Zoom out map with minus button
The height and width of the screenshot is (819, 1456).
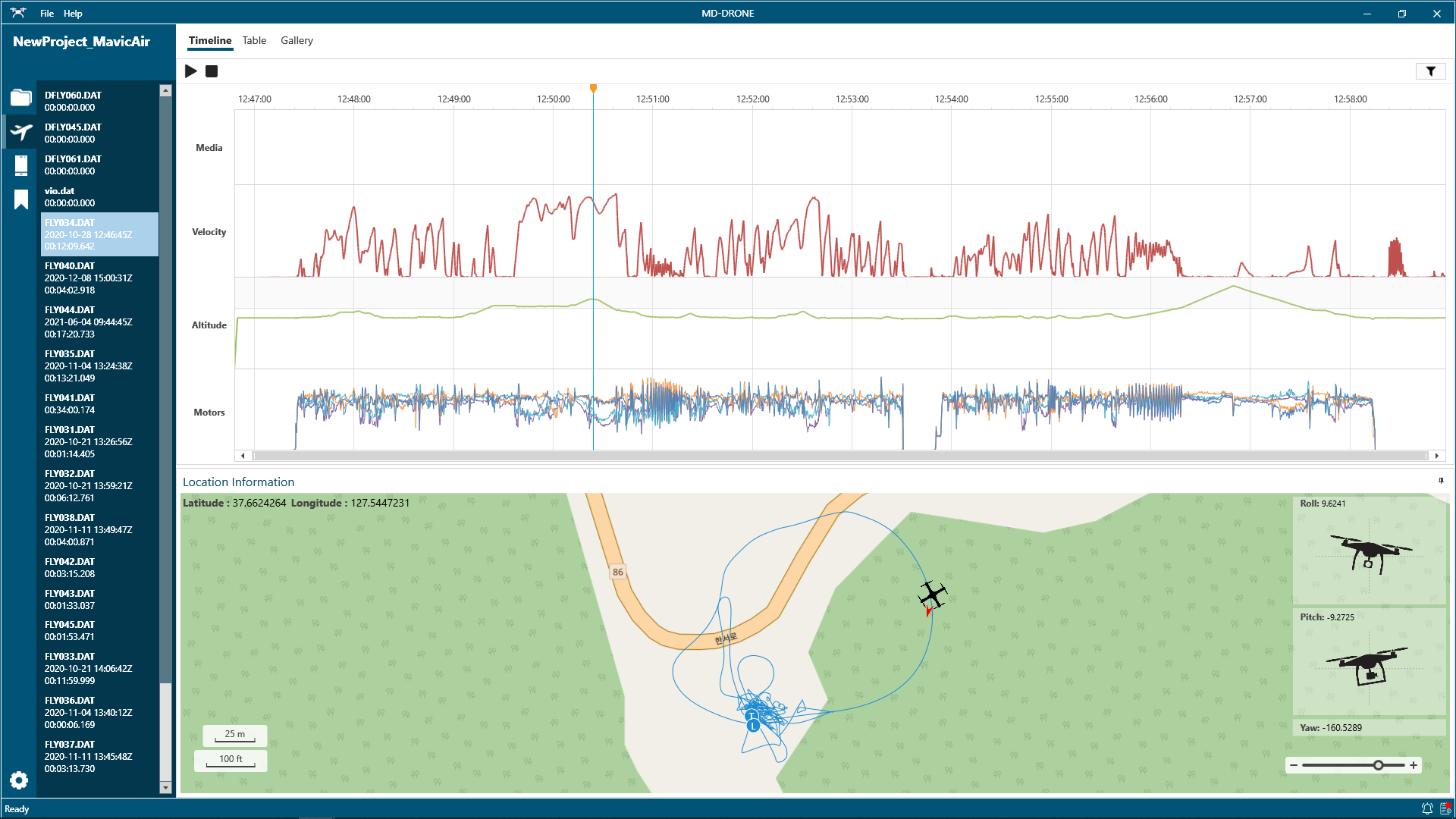pos(1294,765)
